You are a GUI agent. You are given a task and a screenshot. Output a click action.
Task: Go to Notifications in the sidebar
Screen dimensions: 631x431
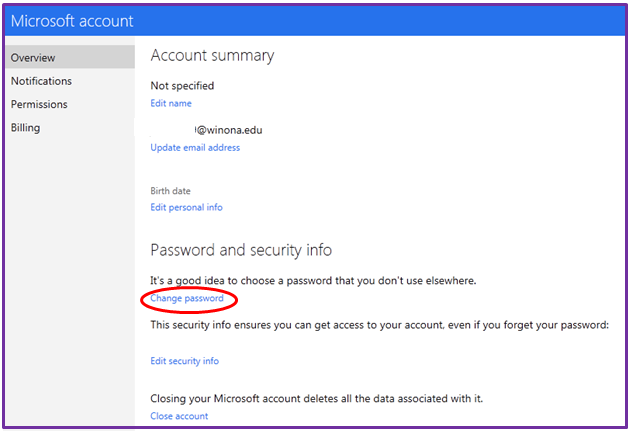click(41, 81)
